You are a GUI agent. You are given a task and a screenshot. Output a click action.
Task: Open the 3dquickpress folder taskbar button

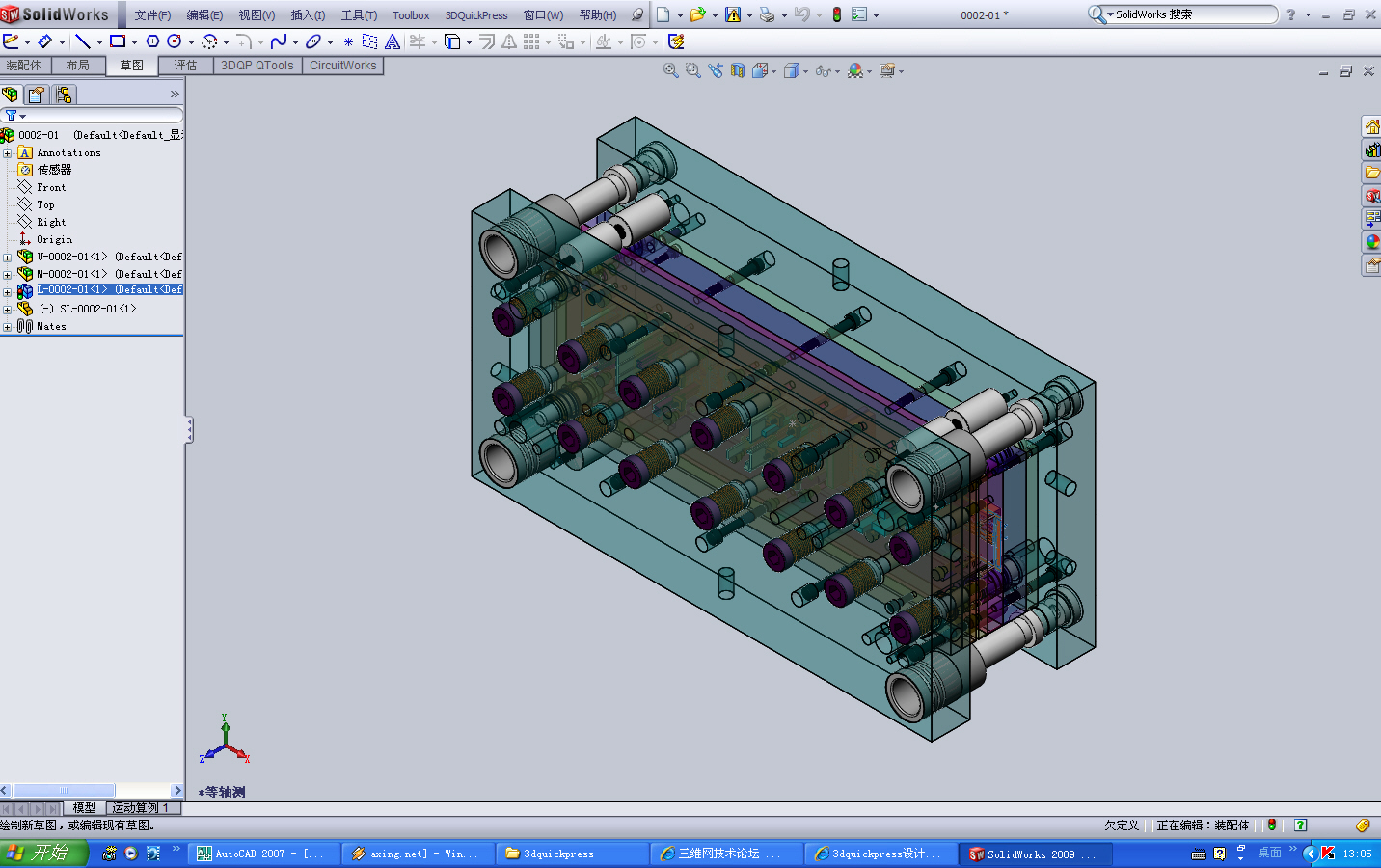572,854
